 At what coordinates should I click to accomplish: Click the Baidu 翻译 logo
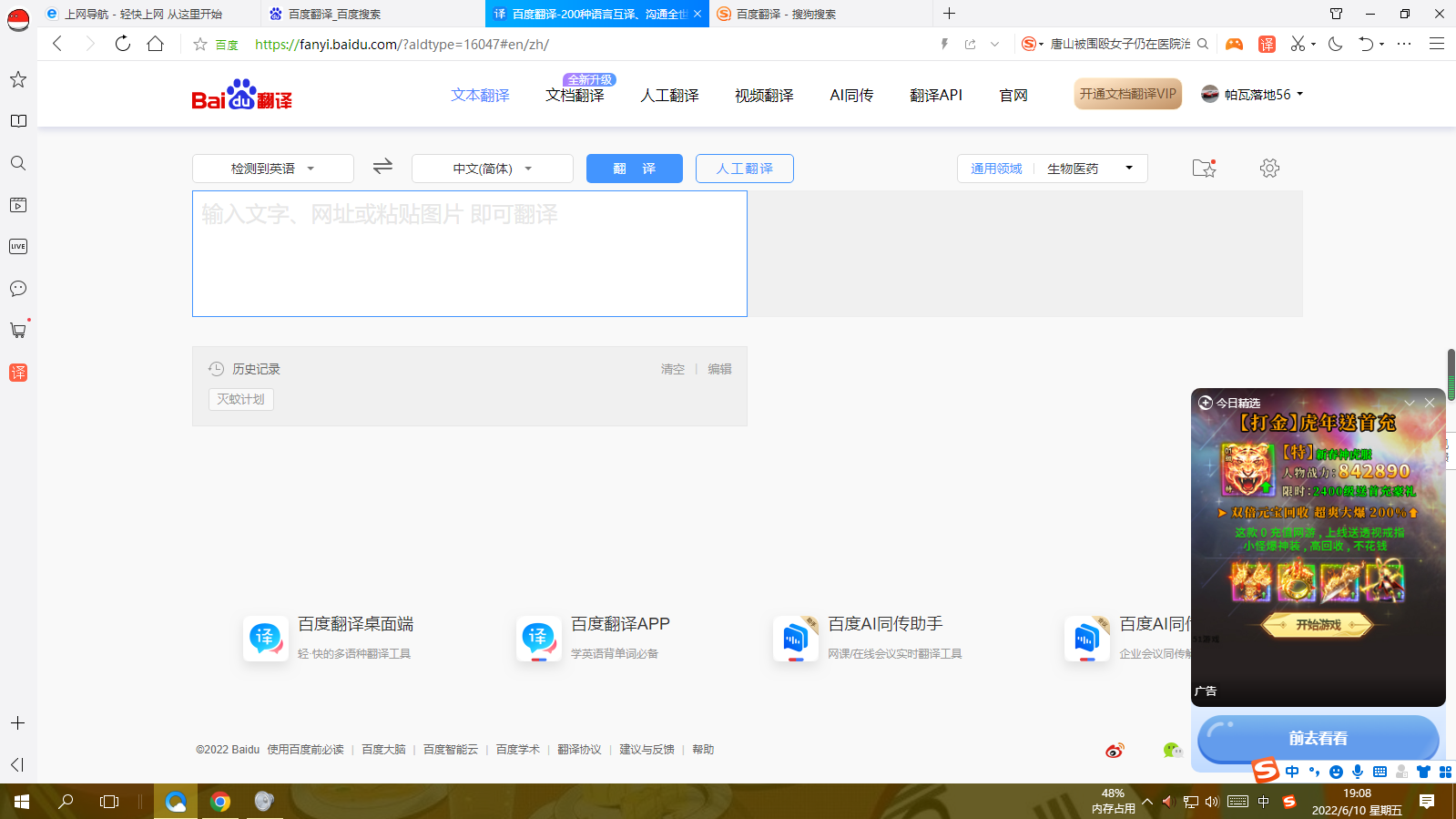[x=241, y=95]
